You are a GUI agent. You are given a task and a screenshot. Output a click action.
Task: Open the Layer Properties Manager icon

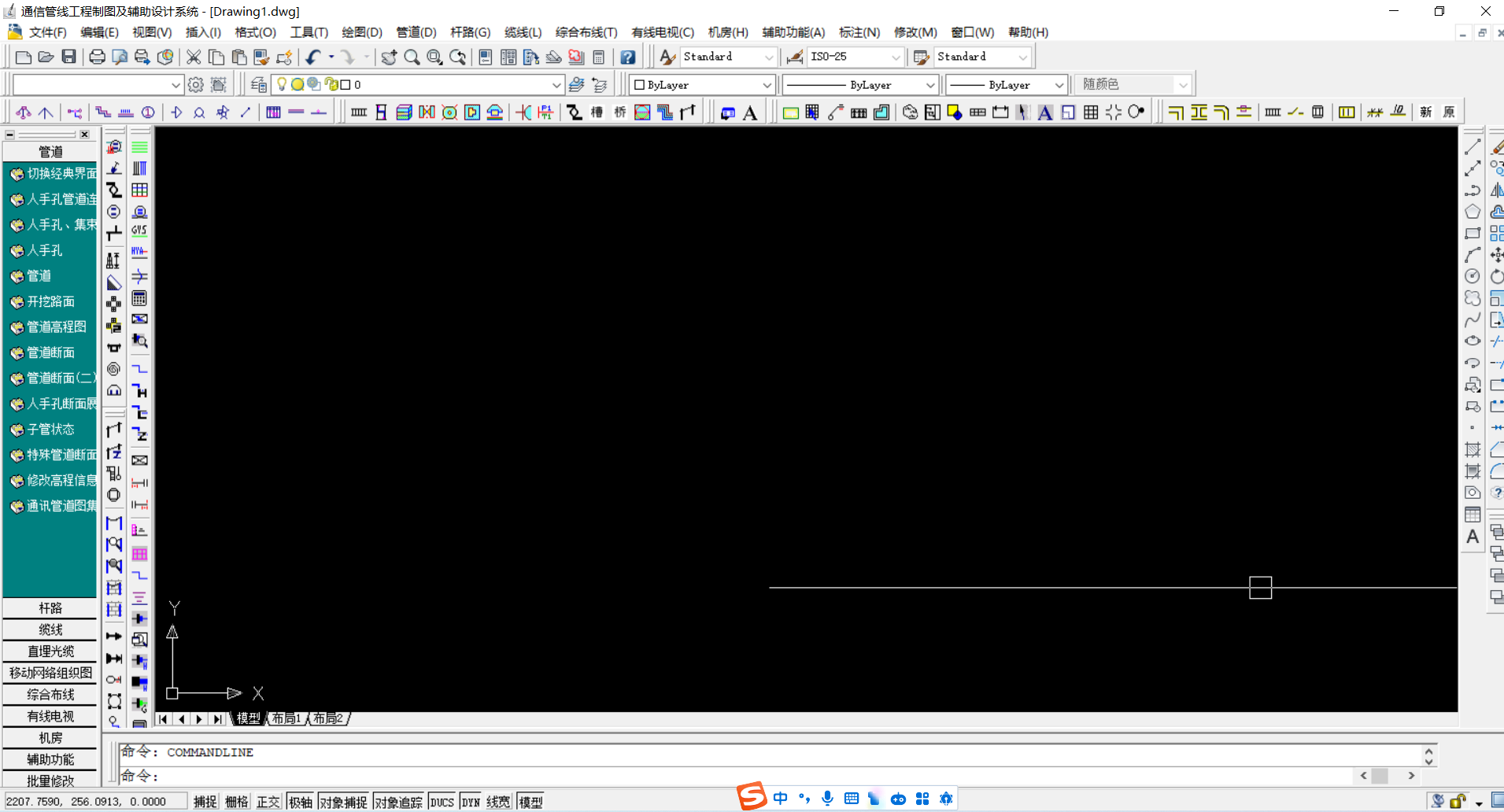tap(258, 84)
